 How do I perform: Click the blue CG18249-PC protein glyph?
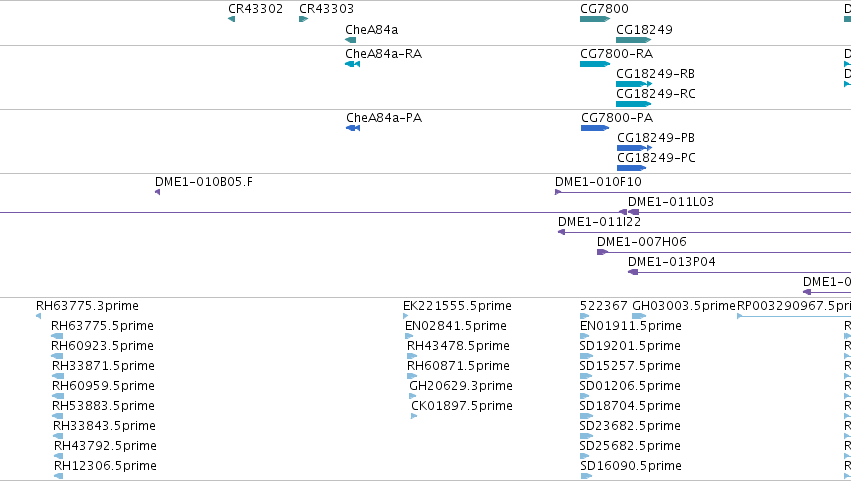[x=631, y=169]
